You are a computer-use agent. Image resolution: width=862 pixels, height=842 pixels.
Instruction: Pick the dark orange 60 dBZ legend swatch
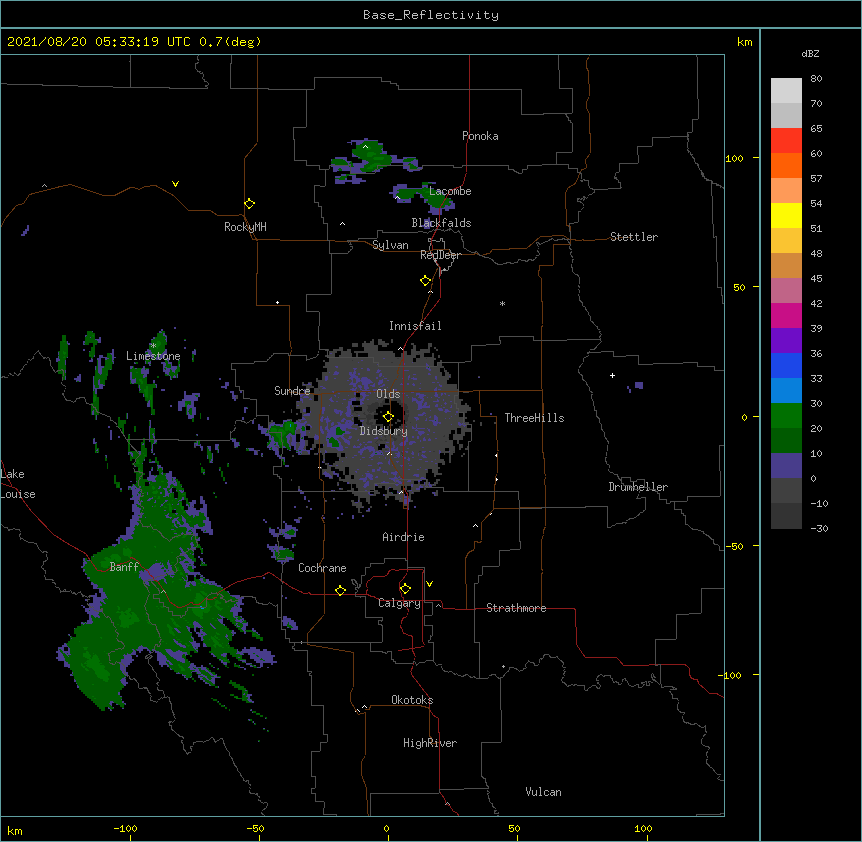[x=786, y=165]
